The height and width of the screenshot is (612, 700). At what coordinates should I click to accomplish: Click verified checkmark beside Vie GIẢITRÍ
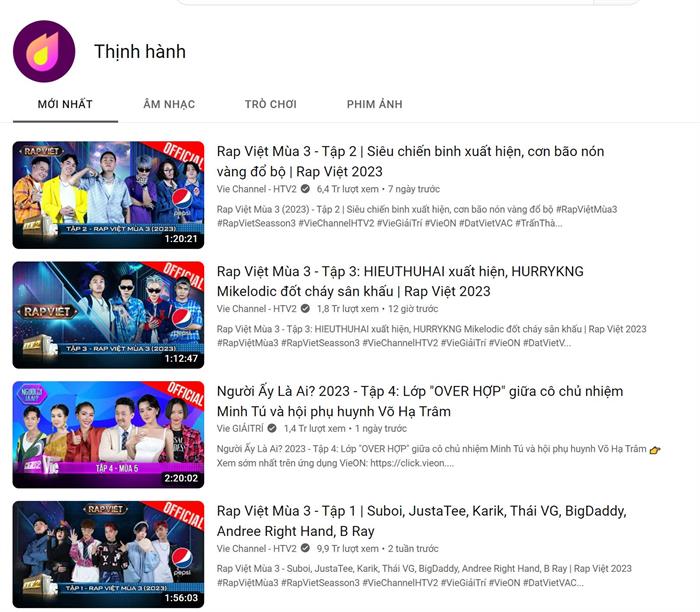click(x=272, y=429)
